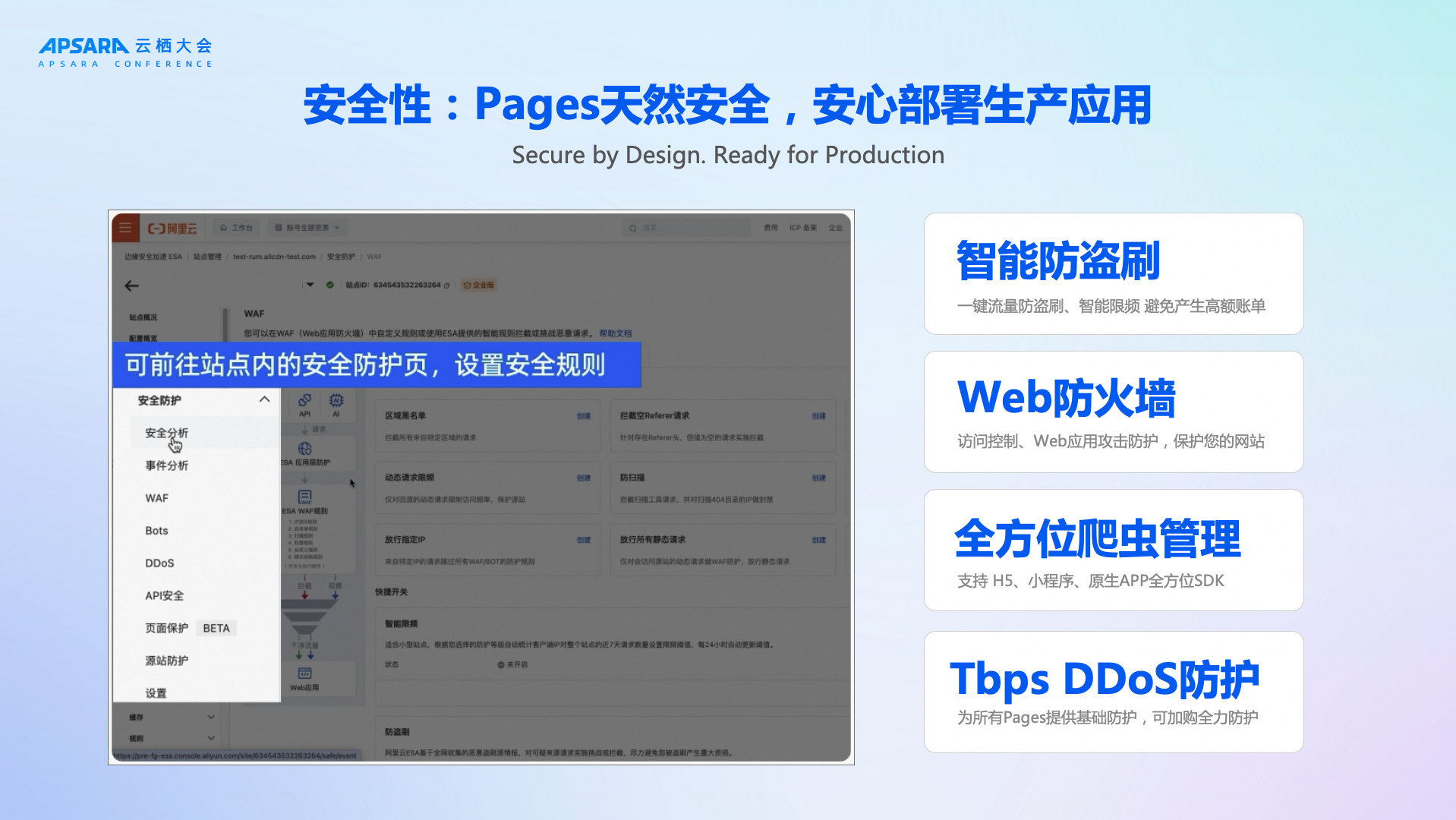Click the 未开启 status of 智能限频
This screenshot has height=820, width=1456.
(x=512, y=664)
